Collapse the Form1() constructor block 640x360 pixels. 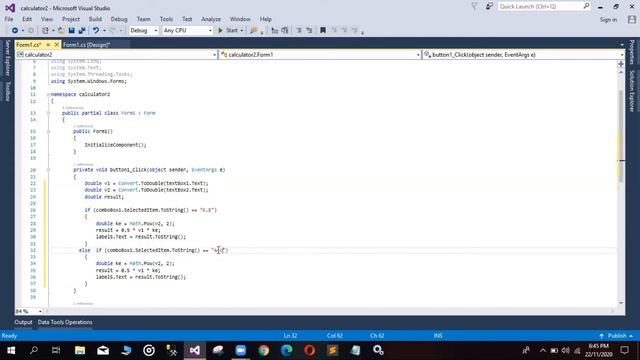[x=48, y=131]
